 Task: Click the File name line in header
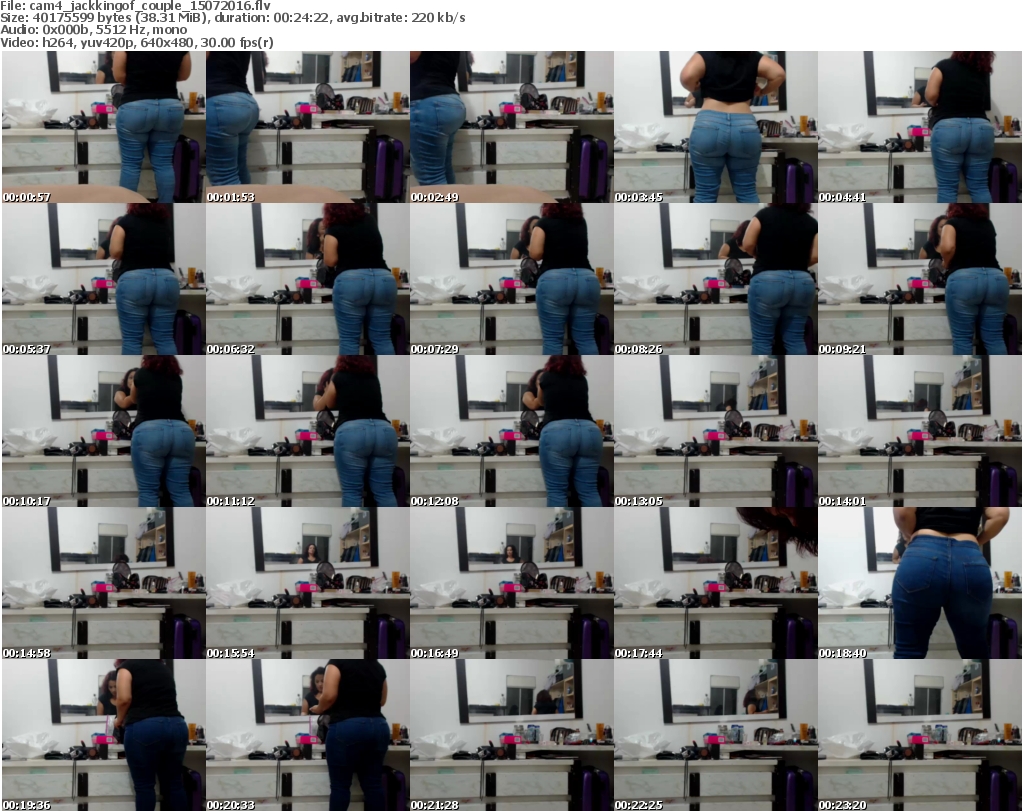click(x=136, y=6)
